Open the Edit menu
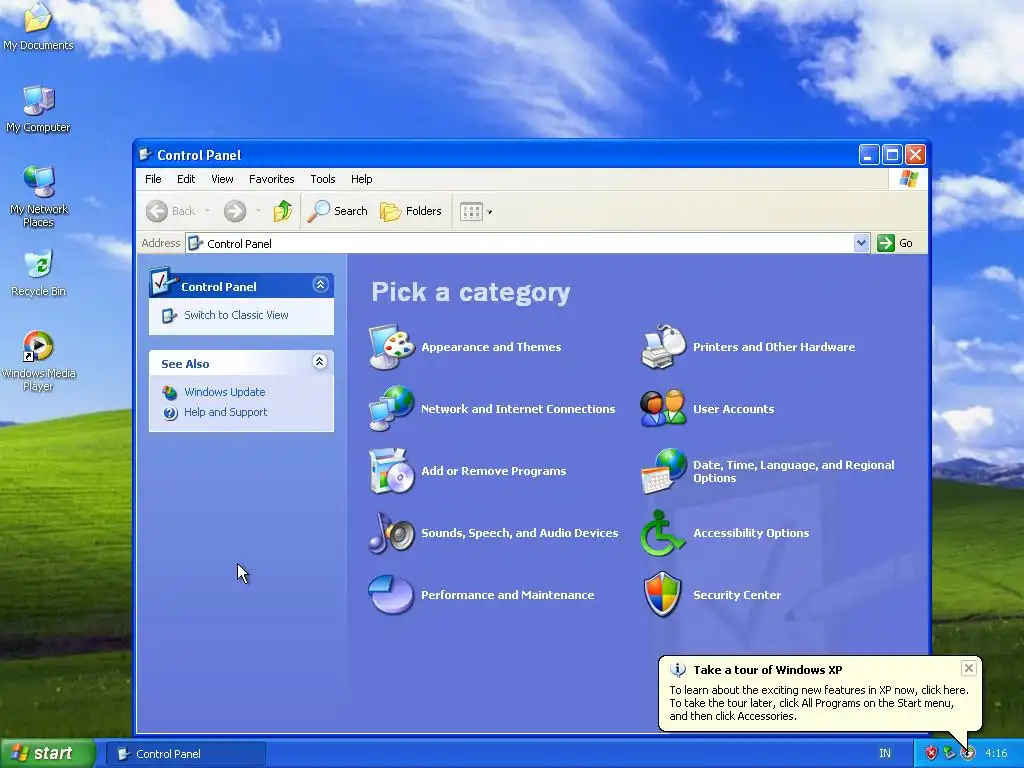1024x768 pixels. pyautogui.click(x=186, y=179)
